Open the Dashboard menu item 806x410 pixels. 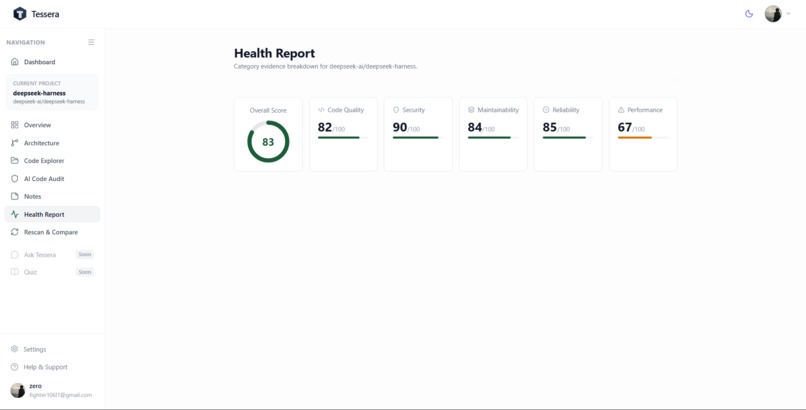[52, 62]
